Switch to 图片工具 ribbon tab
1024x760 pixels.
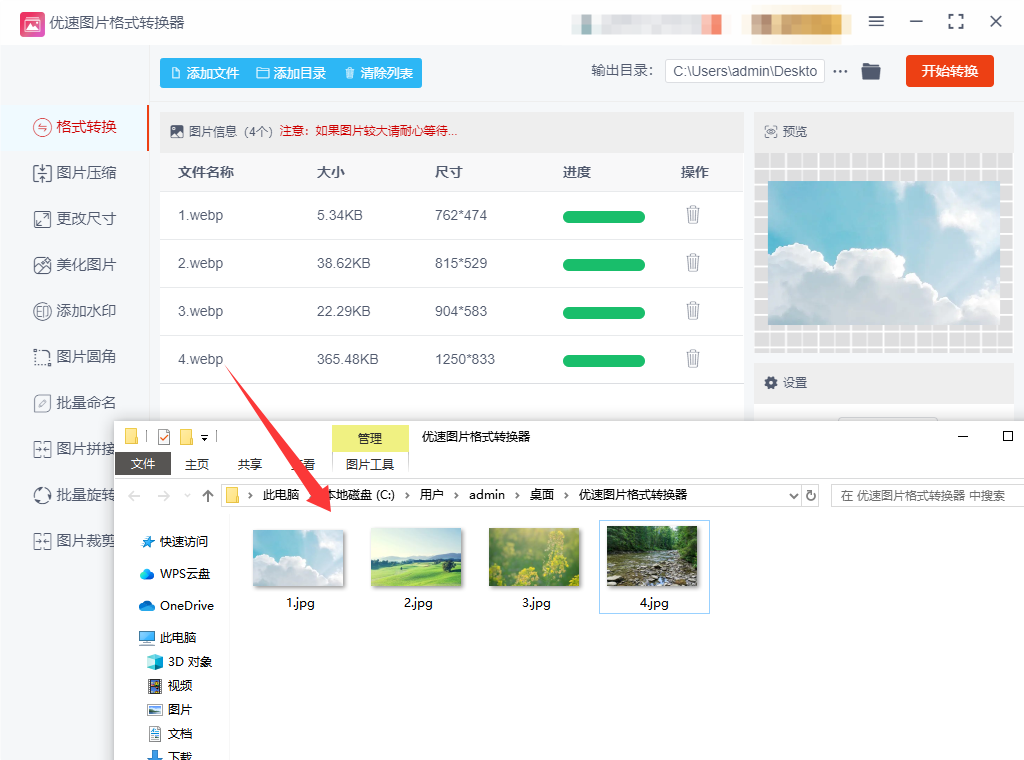pyautogui.click(x=370, y=464)
